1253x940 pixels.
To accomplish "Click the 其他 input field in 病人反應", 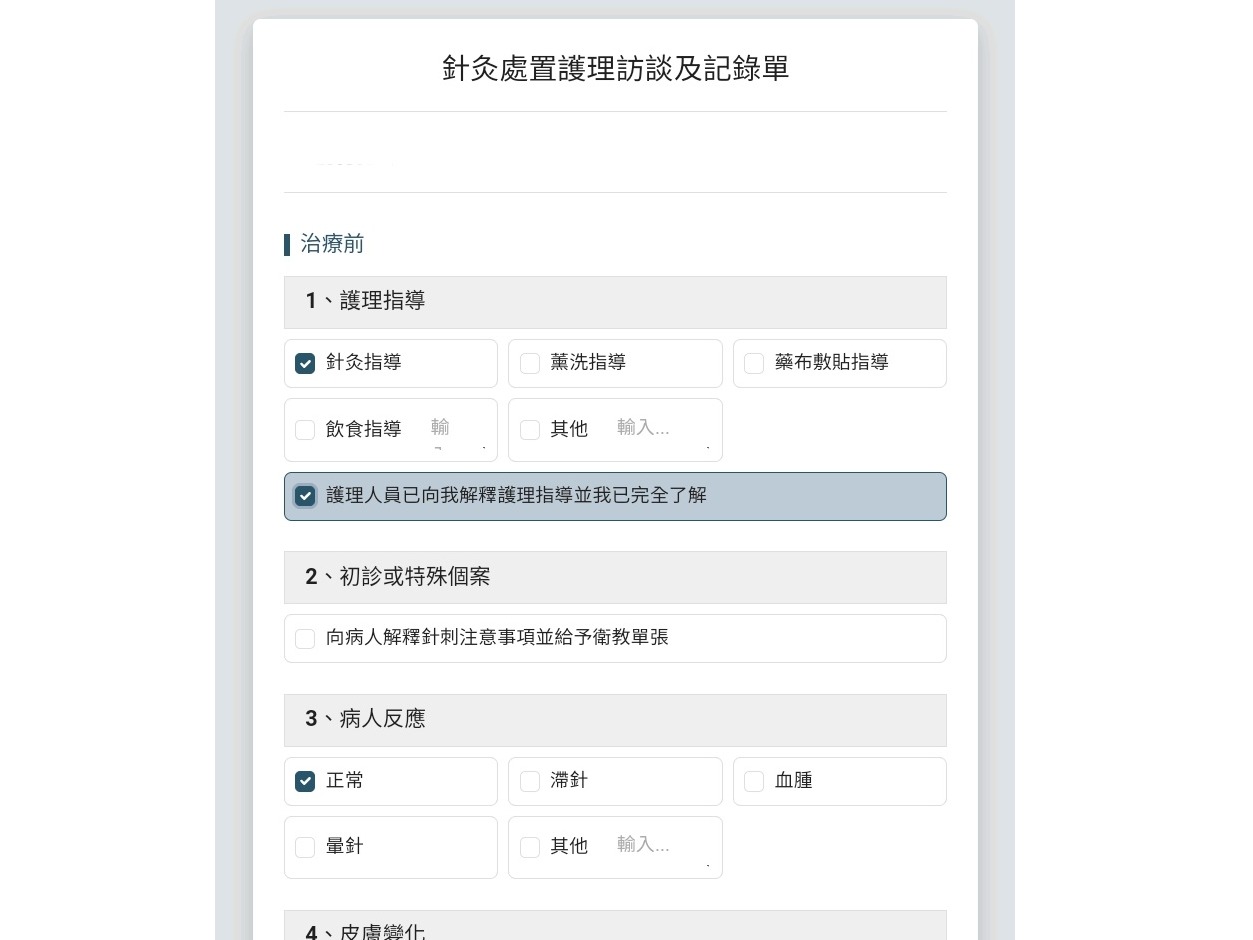I will [x=664, y=847].
